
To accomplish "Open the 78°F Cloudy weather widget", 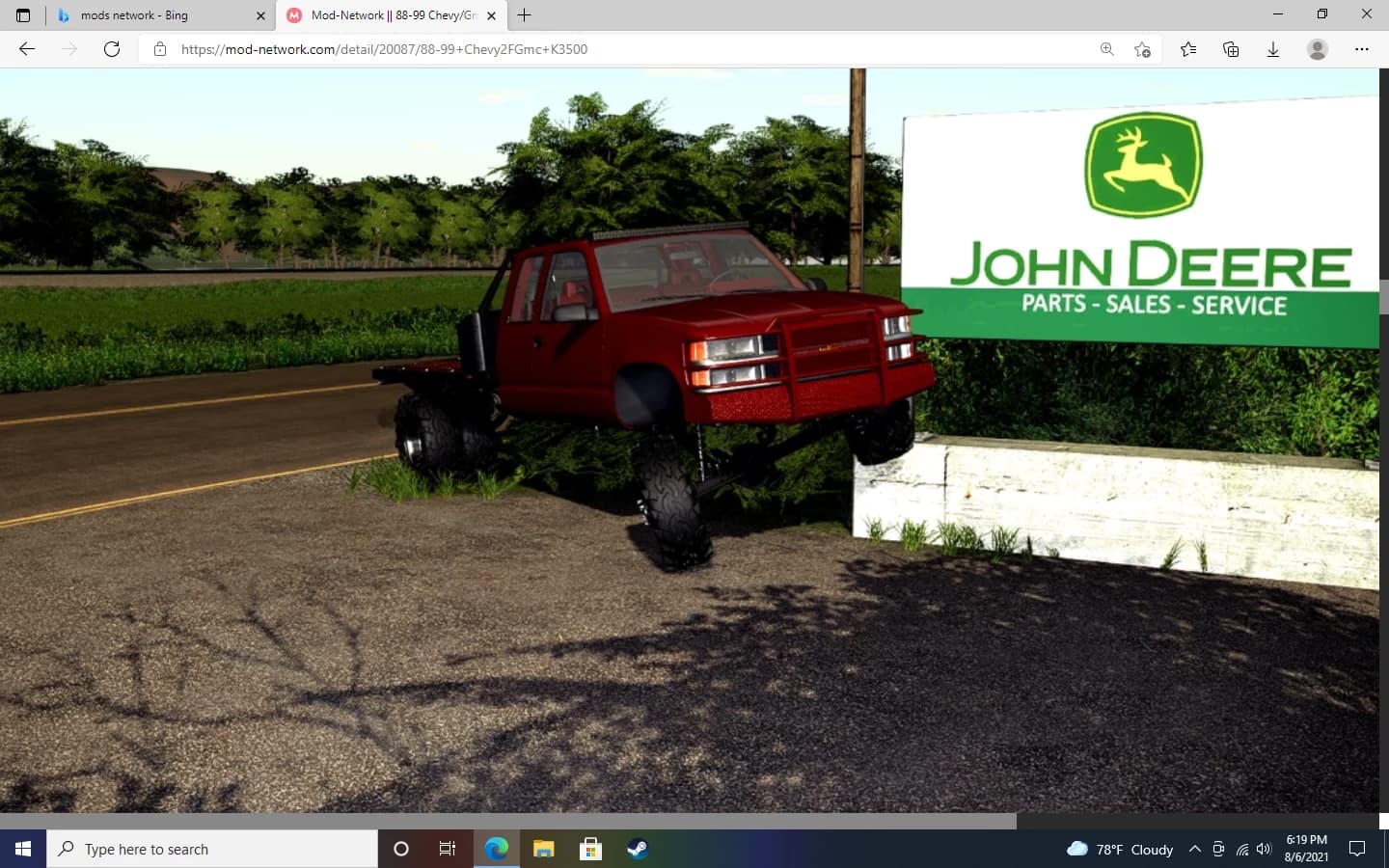I will [x=1120, y=849].
